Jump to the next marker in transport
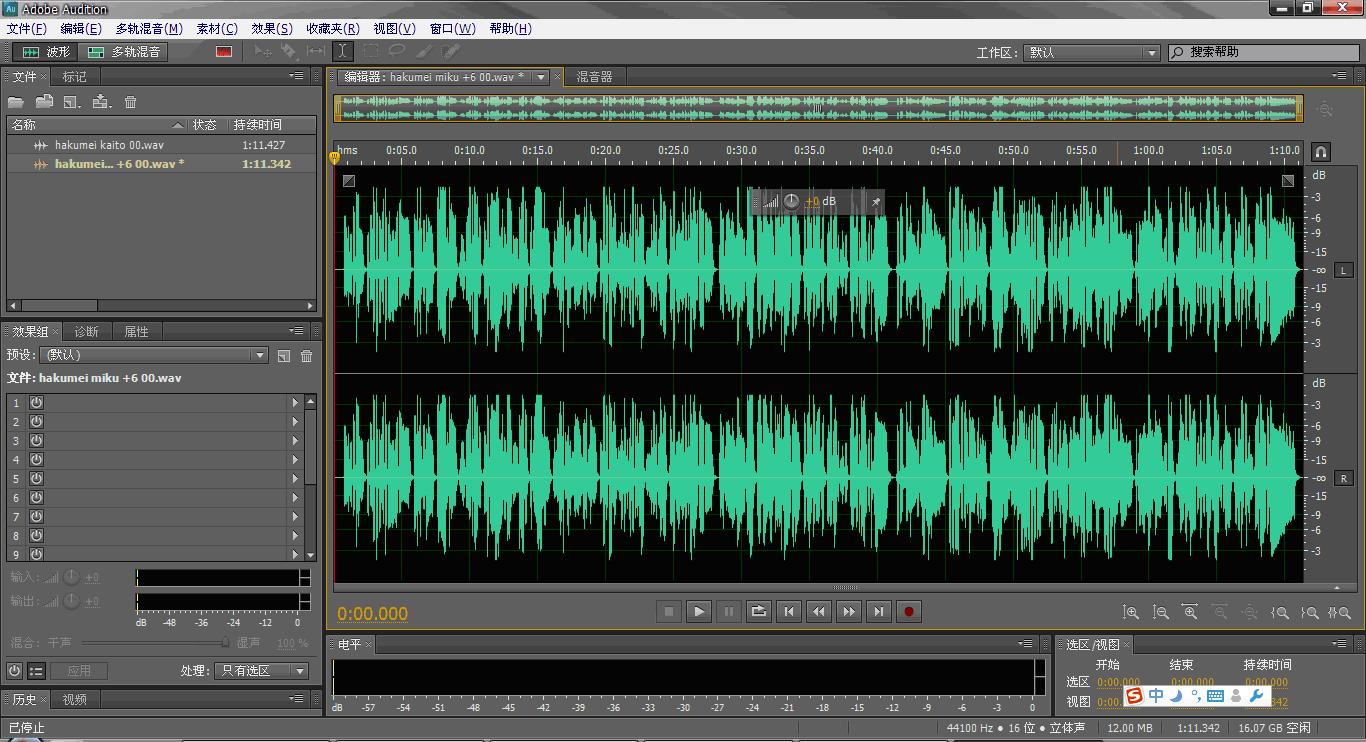 tap(879, 611)
